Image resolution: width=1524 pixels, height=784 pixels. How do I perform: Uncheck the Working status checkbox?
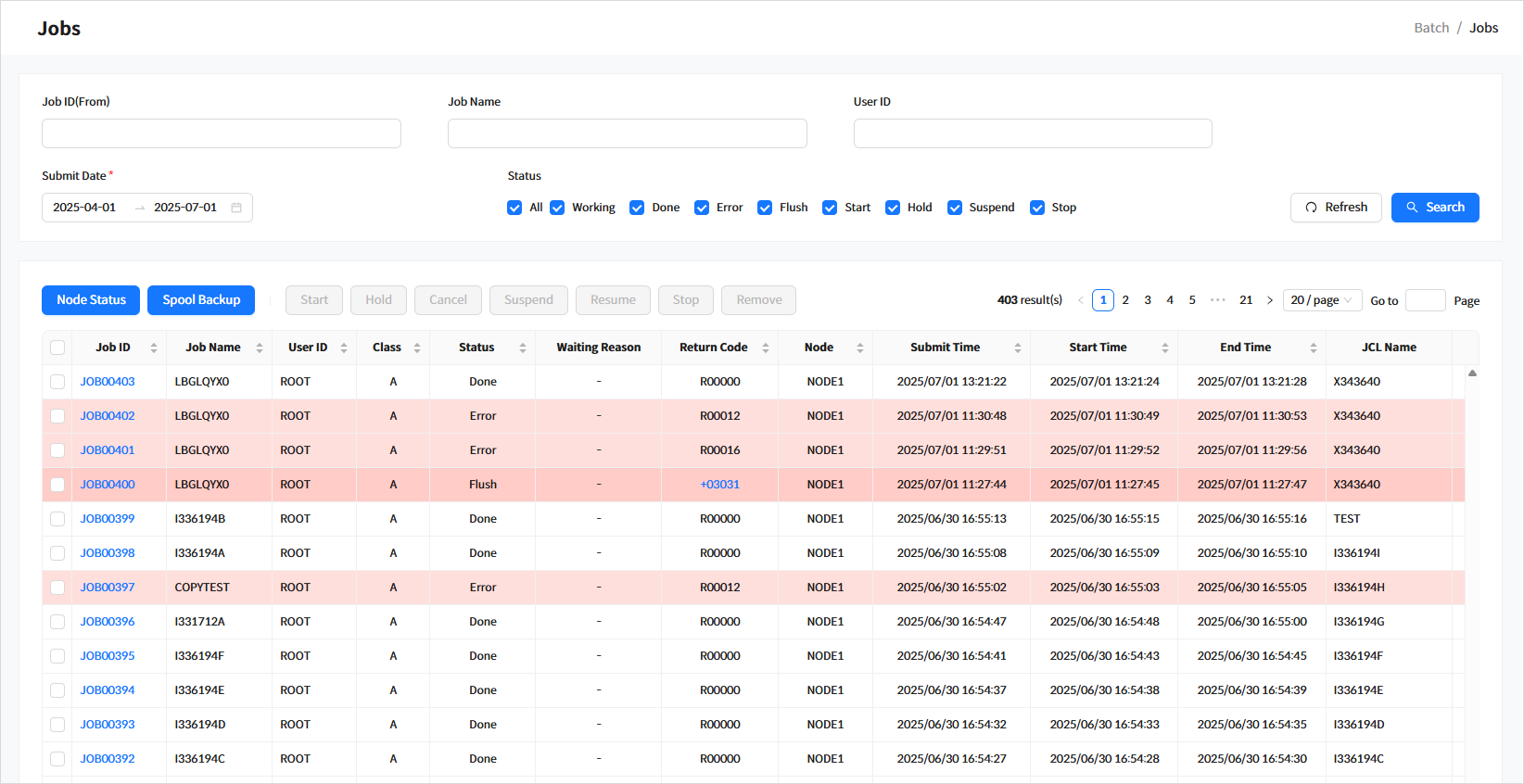coord(557,208)
